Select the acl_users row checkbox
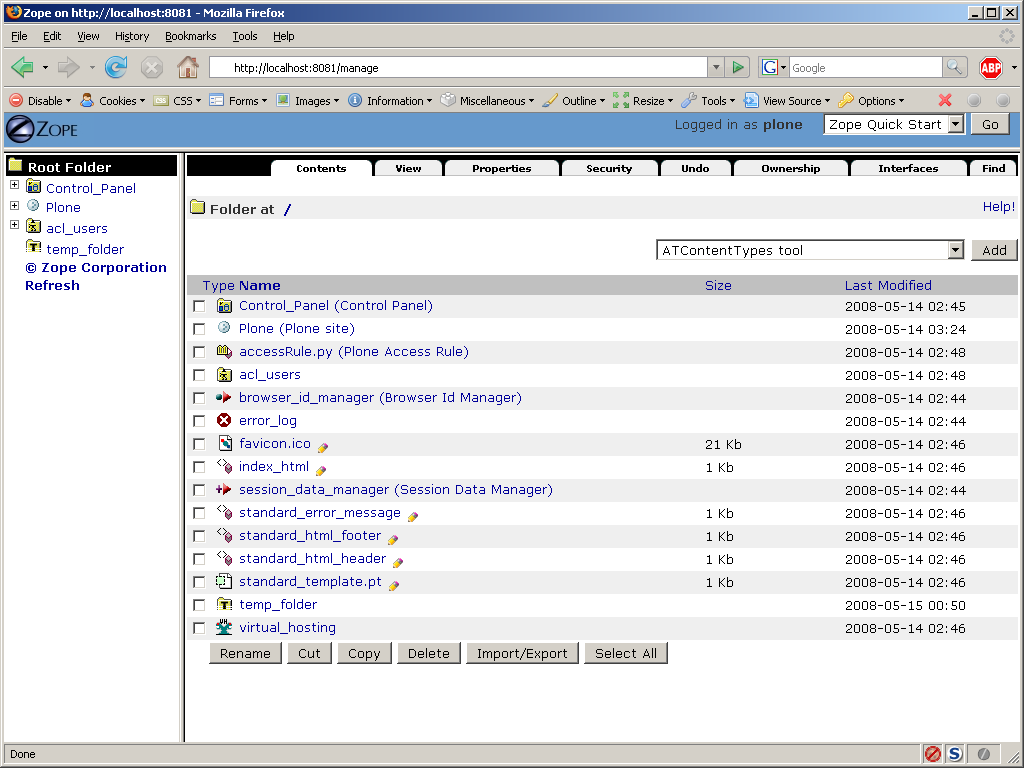The image size is (1024, 768). pos(199,376)
